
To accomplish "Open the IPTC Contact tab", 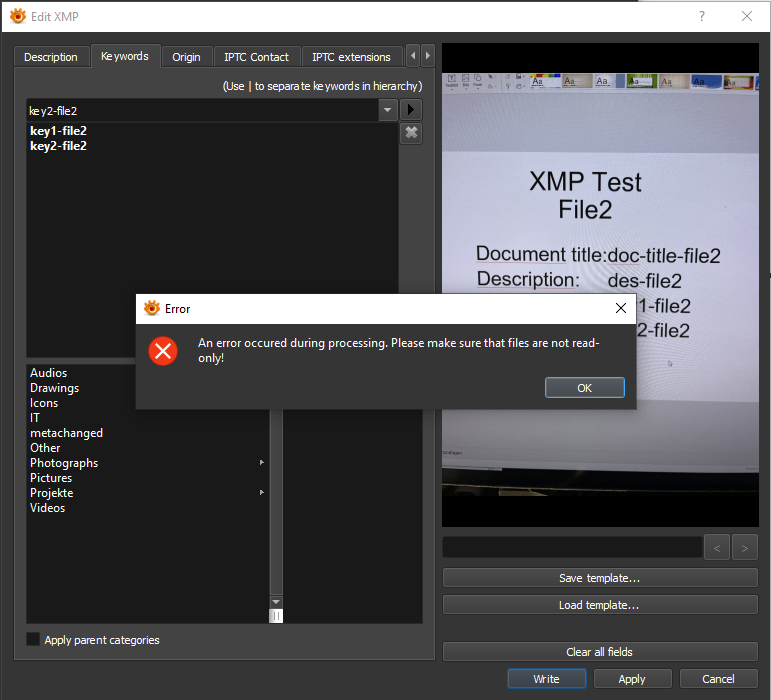I will 256,57.
